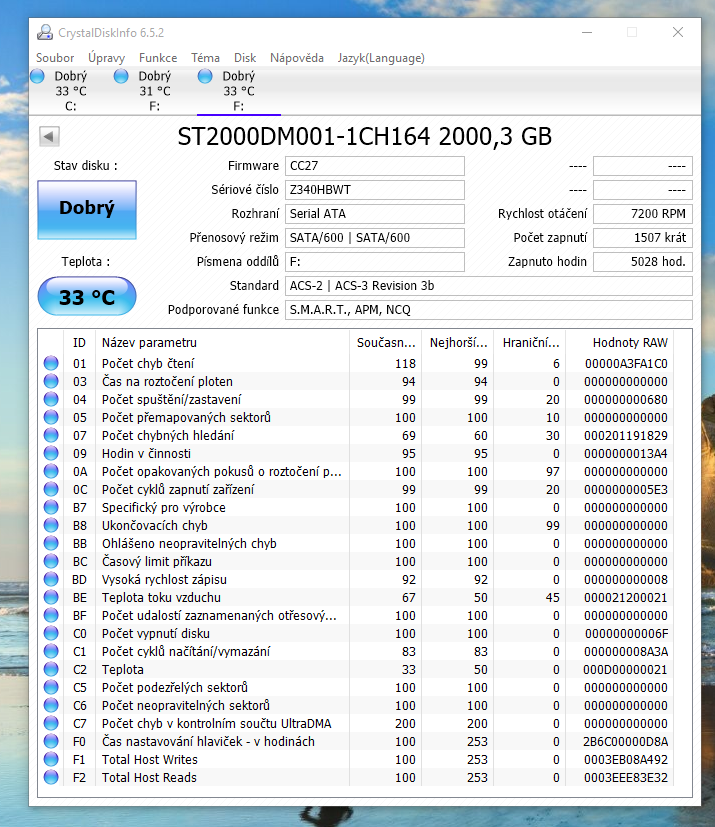Open the Téma menu
Viewport: 715px width, 827px height.
click(205, 58)
